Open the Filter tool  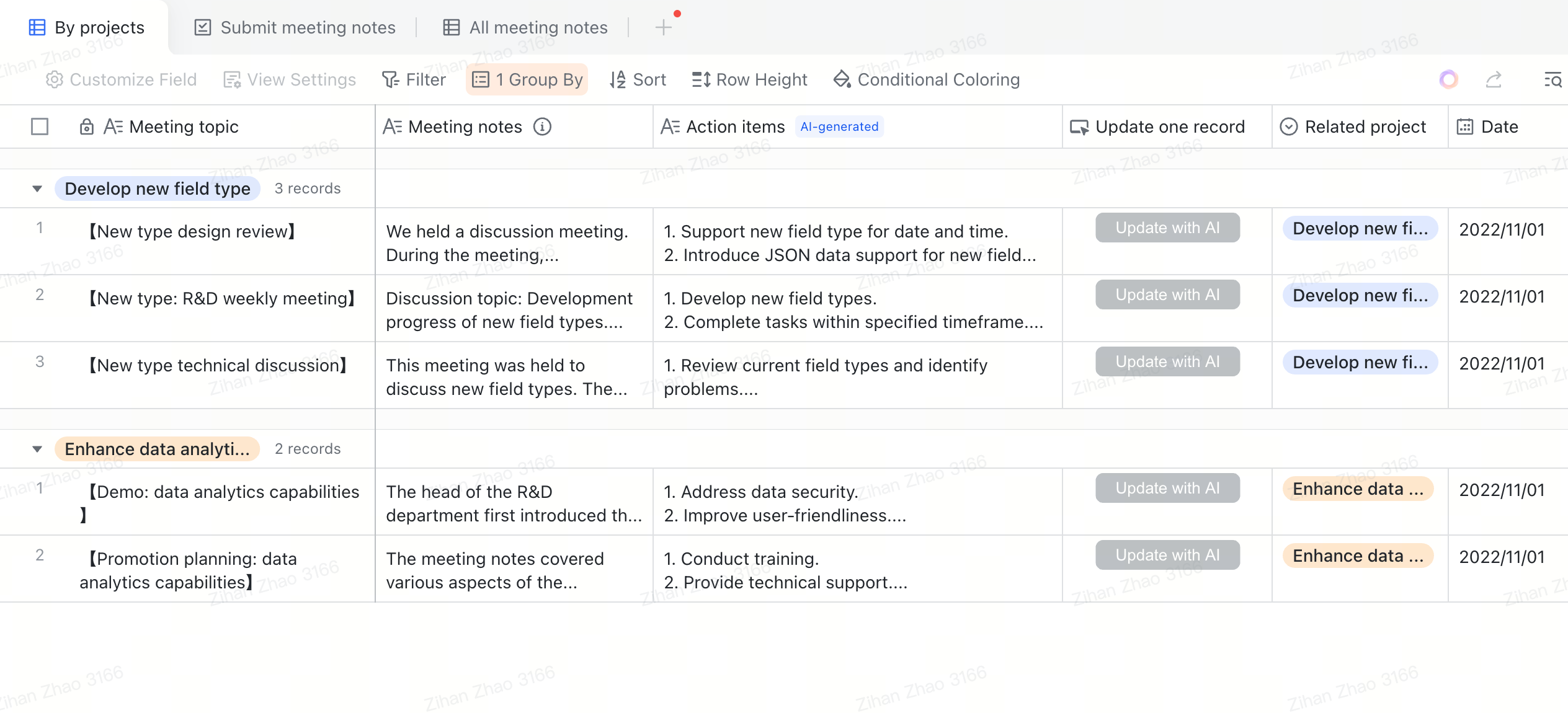point(414,79)
